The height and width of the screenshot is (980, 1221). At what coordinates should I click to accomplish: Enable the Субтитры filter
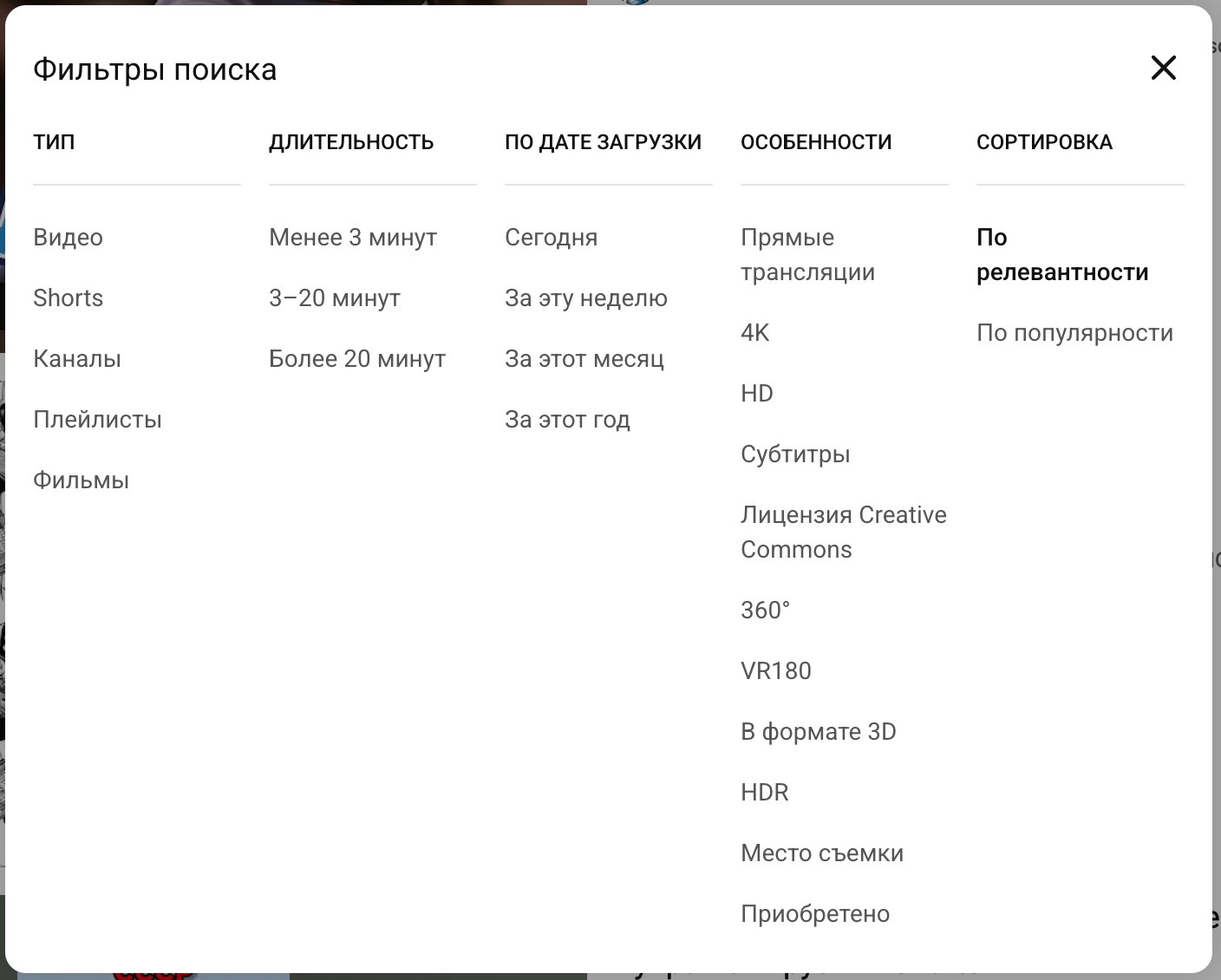point(794,454)
